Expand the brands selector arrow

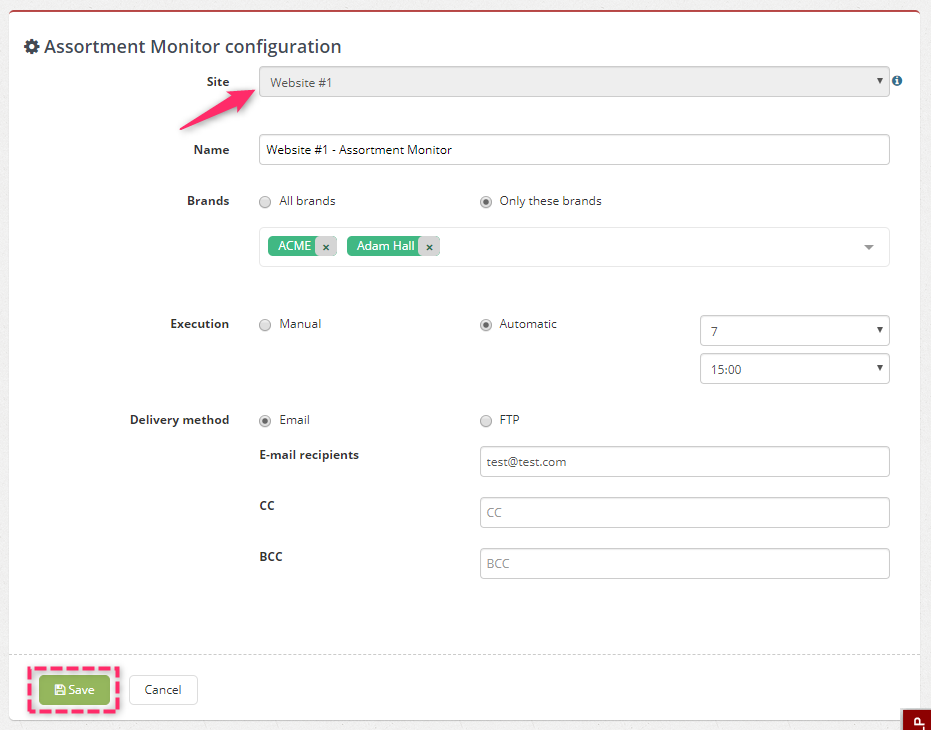click(x=869, y=247)
